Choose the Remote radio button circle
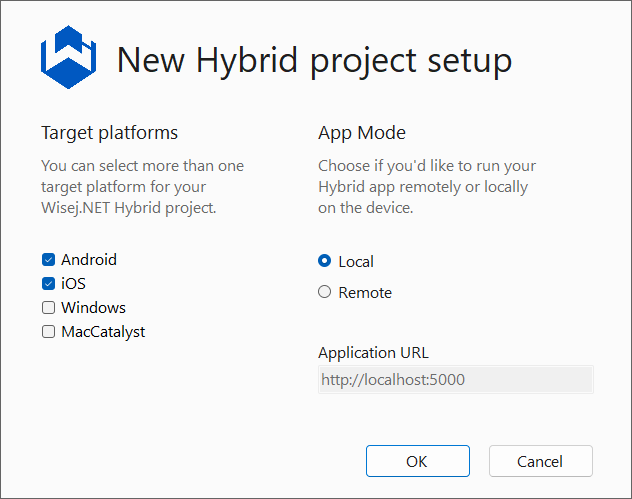The height and width of the screenshot is (499, 632). (x=324, y=292)
